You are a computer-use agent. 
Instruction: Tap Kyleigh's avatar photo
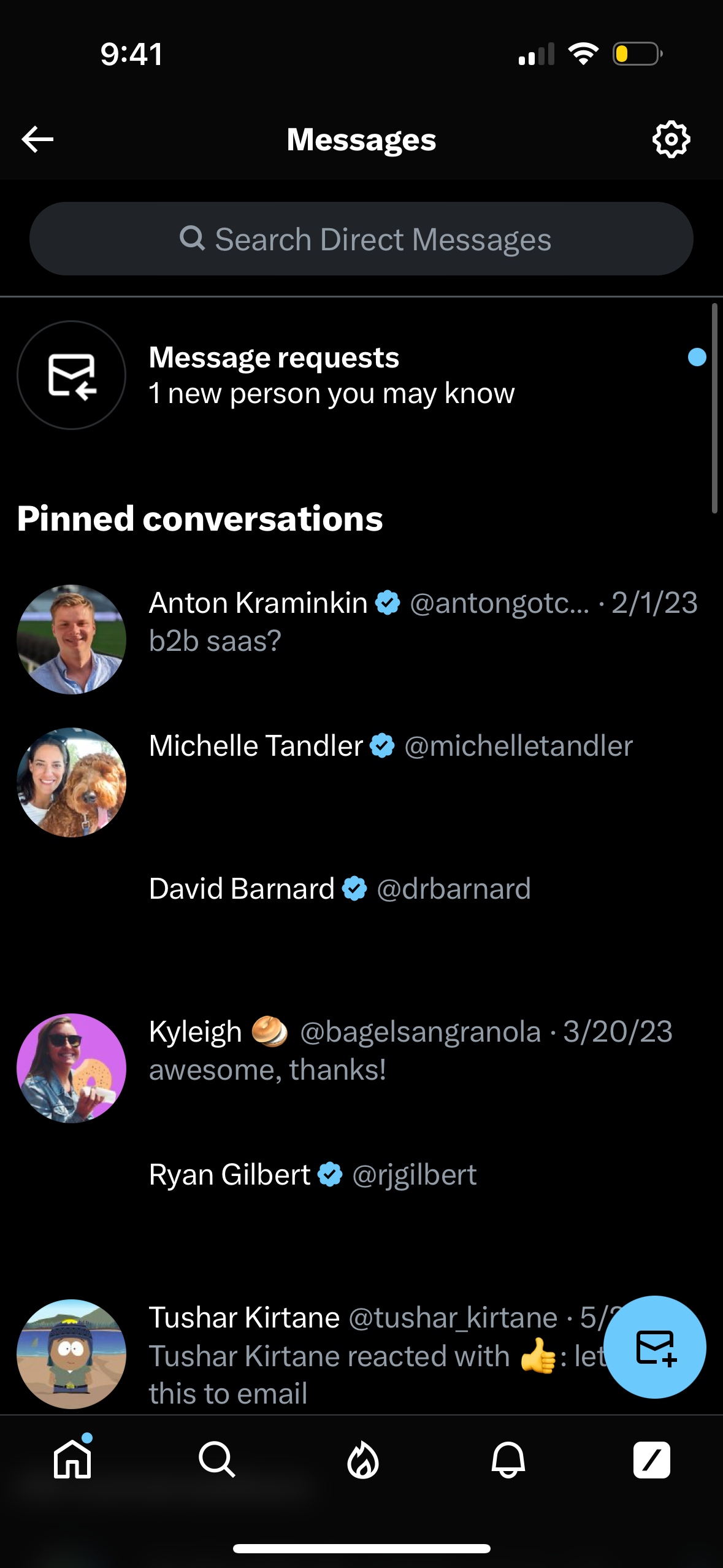(71, 1067)
